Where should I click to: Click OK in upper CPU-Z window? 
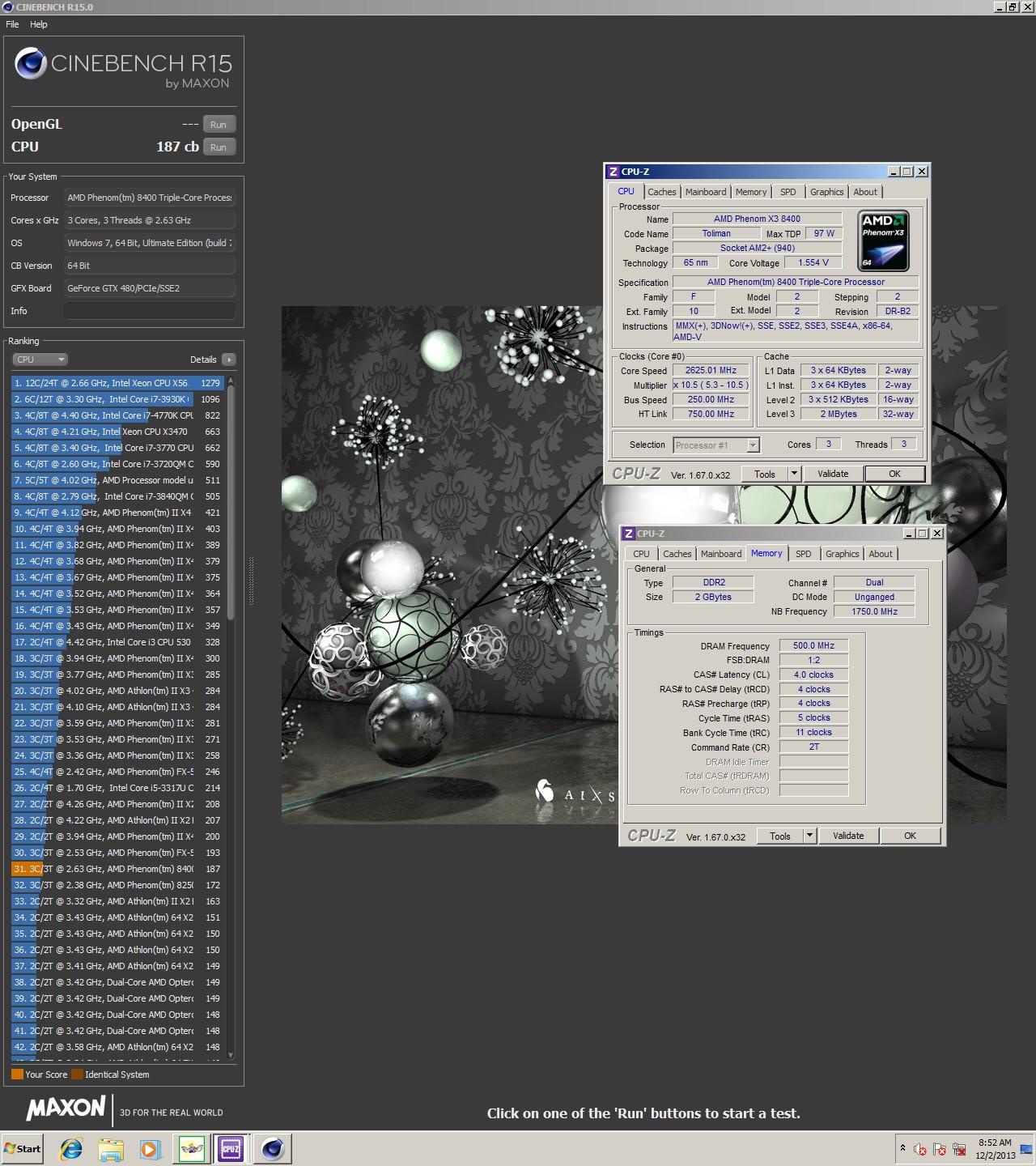tap(894, 474)
